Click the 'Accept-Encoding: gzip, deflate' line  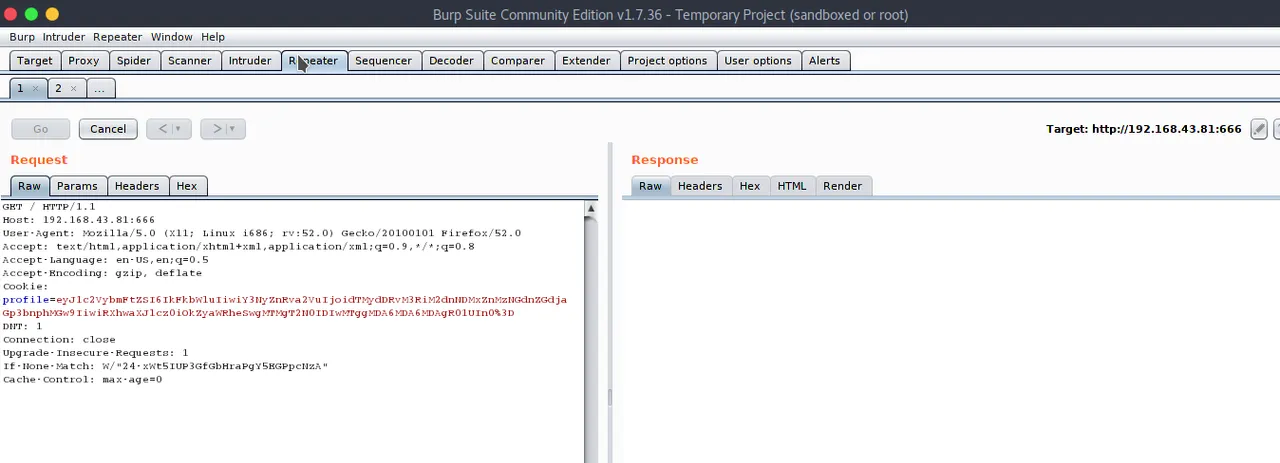pyautogui.click(x=102, y=273)
